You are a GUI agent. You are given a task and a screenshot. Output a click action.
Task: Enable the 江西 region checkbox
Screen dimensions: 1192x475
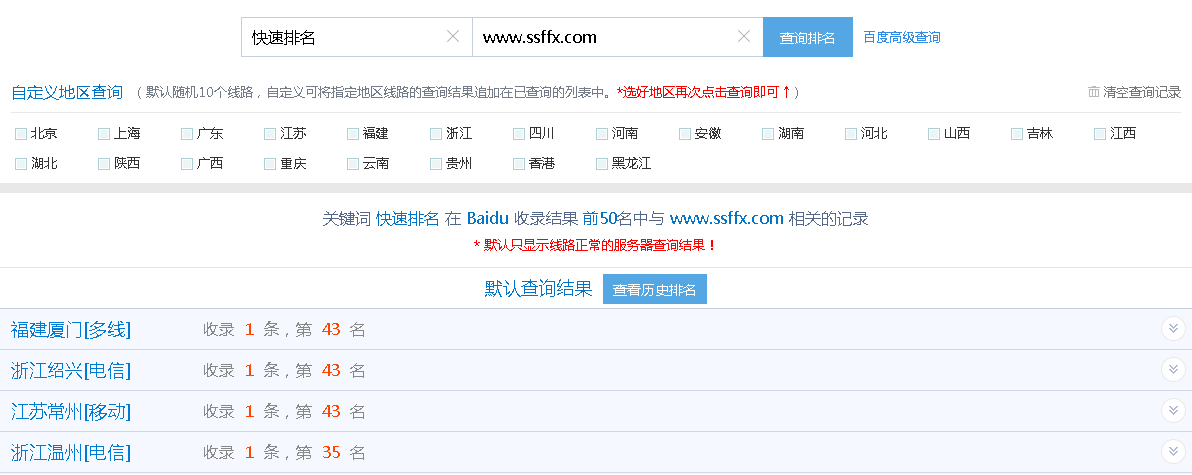click(x=1100, y=135)
